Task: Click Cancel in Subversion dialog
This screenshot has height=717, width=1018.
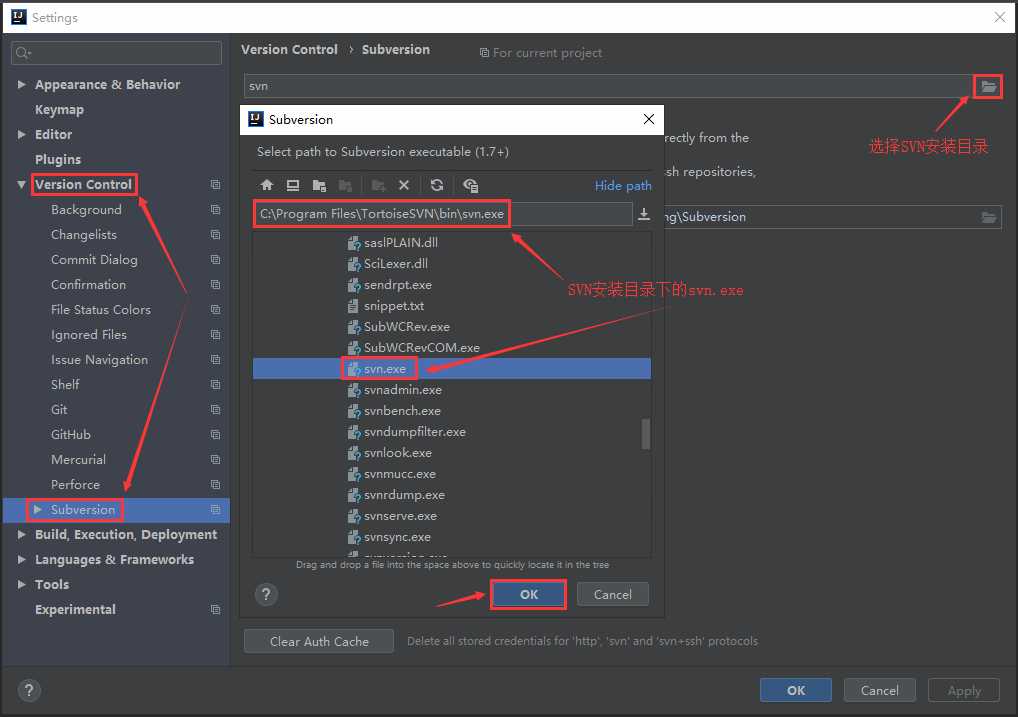Action: 612,594
